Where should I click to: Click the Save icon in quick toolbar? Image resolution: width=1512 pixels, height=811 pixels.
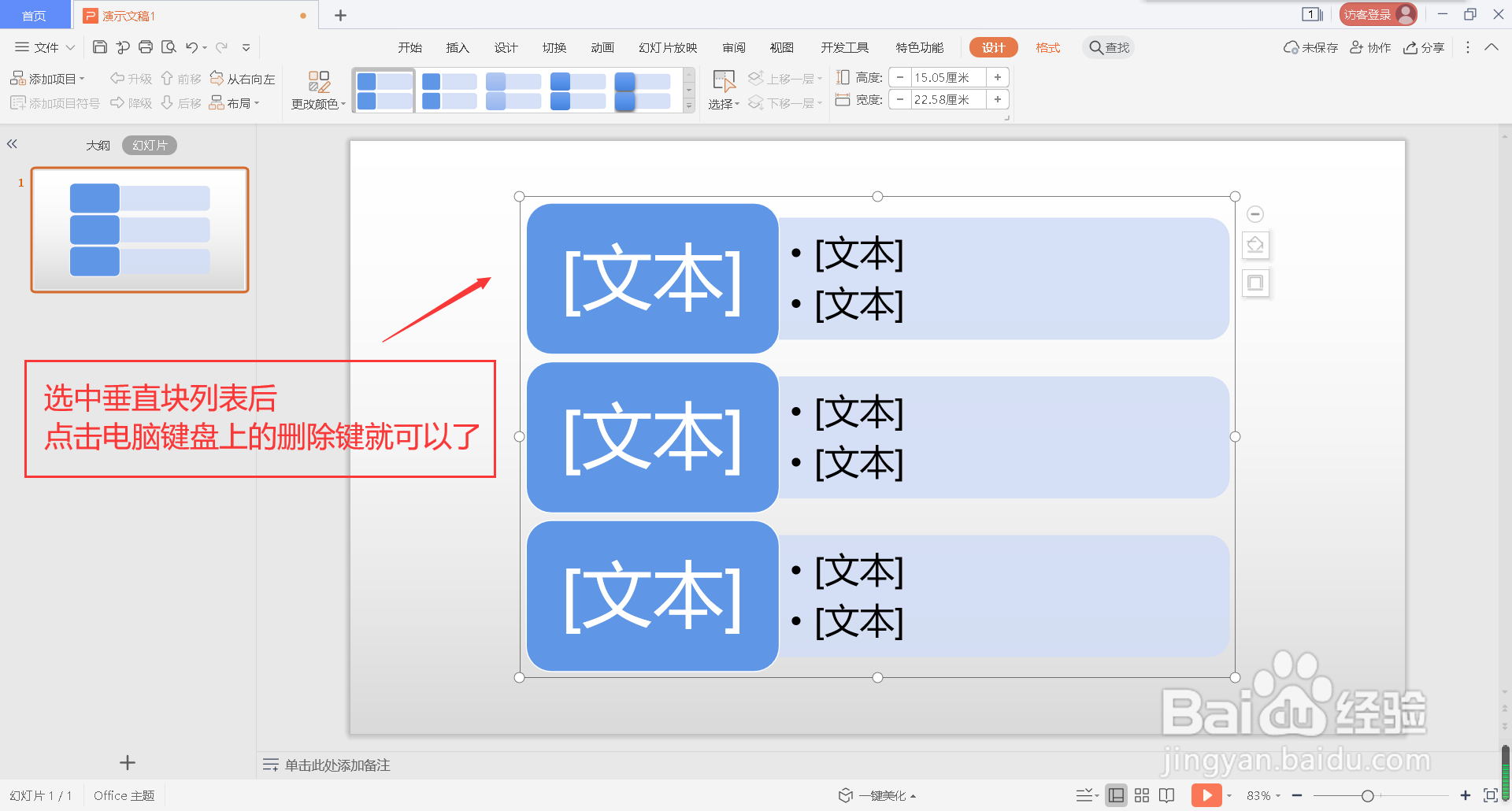[100, 47]
